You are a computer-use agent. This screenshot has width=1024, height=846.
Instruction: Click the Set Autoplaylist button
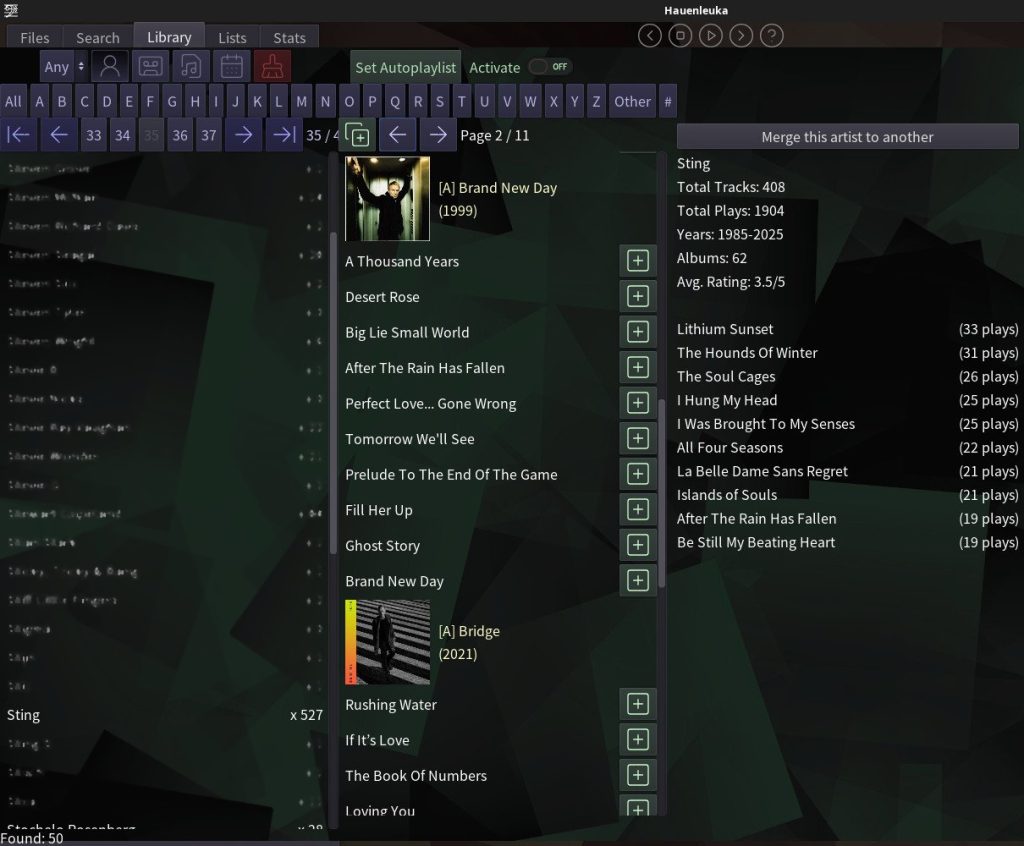point(405,68)
